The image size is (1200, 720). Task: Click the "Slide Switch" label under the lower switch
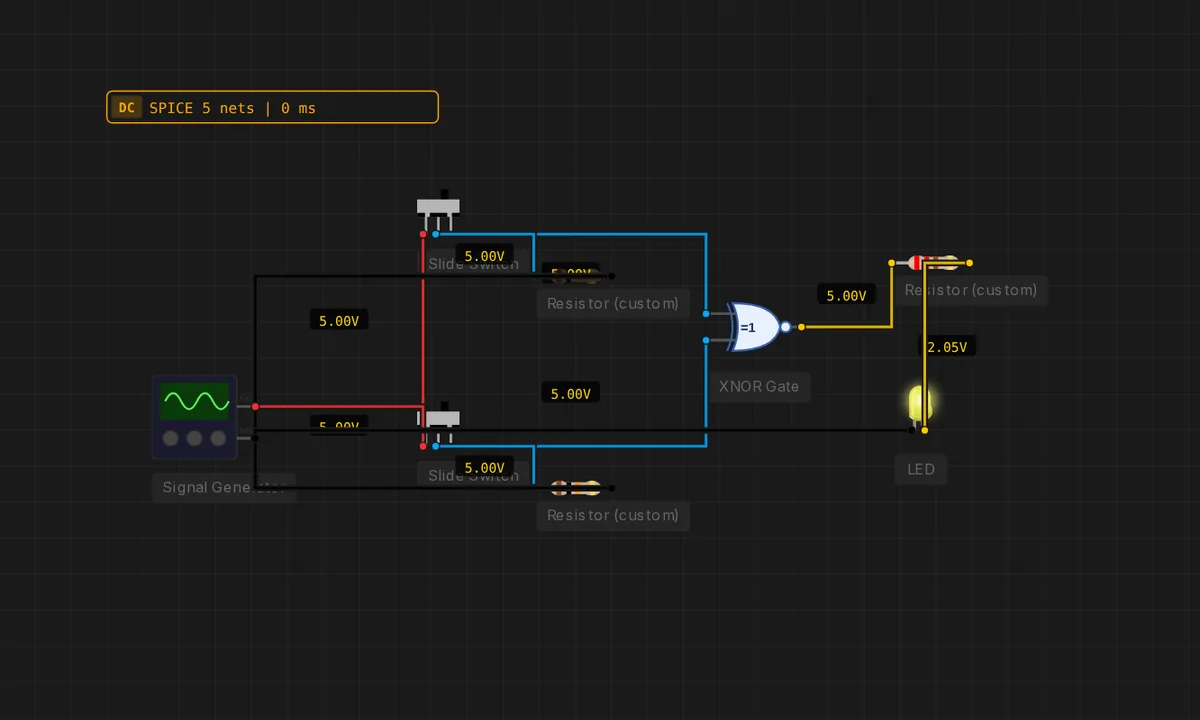pyautogui.click(x=473, y=476)
